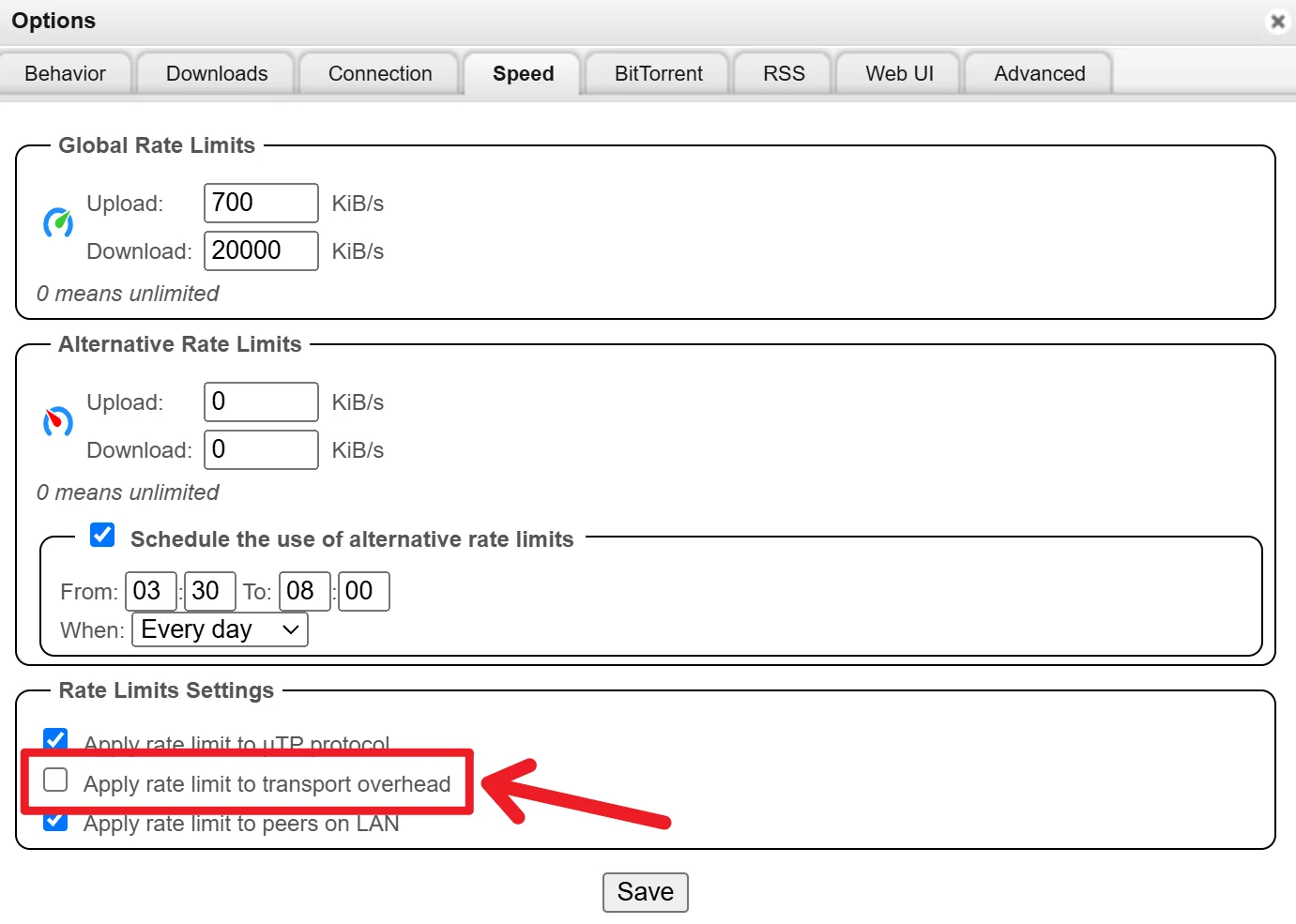1296x924 pixels.
Task: Close the Options dialog
Action: pos(1277,21)
